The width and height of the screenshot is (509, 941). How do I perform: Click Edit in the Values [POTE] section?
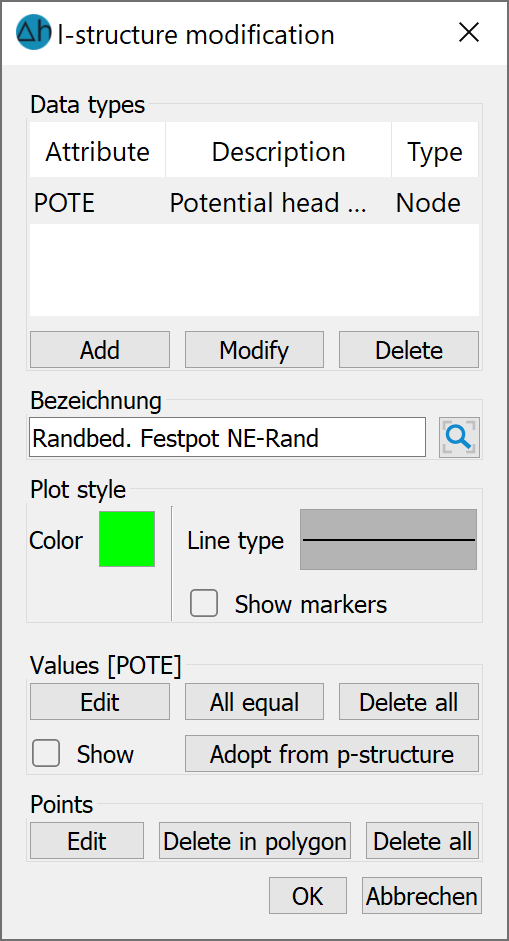[100, 702]
